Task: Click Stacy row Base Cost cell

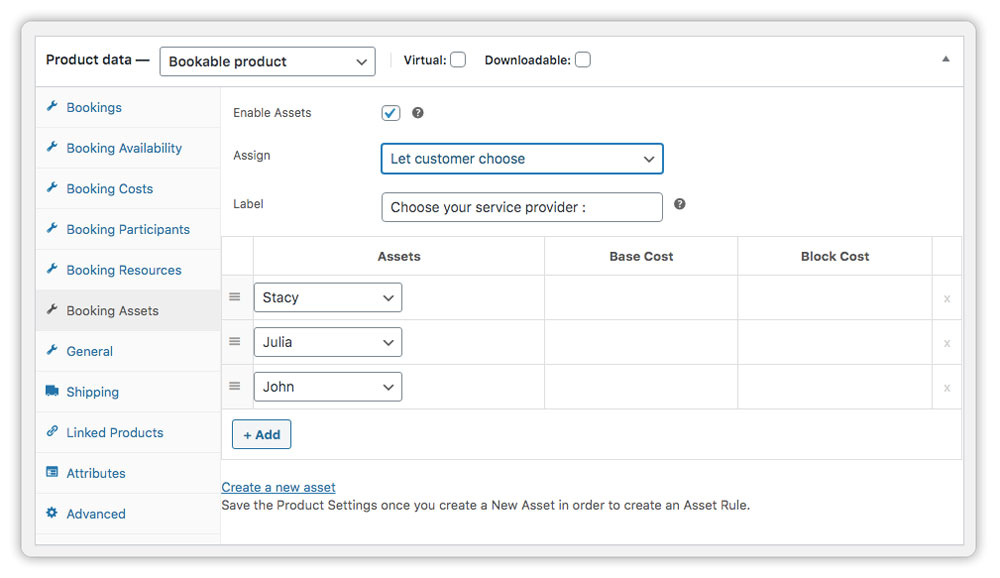Action: [641, 297]
